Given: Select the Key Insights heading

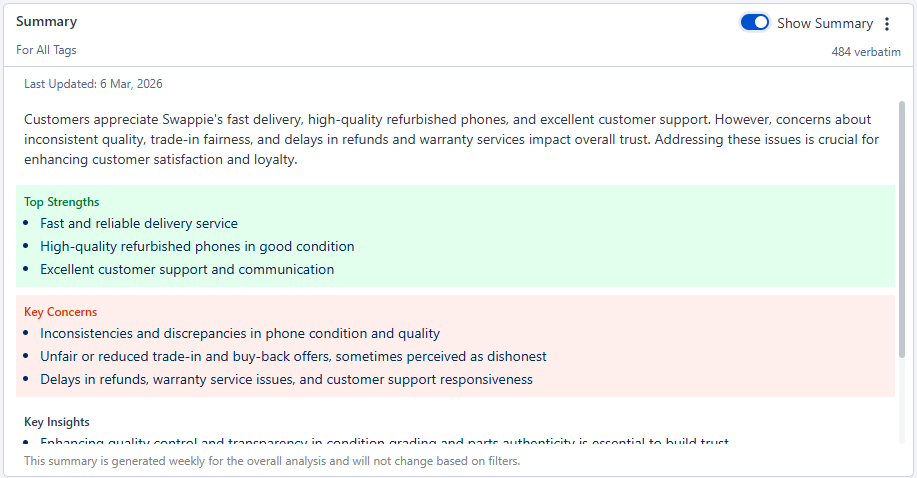Looking at the screenshot, I should point(57,422).
